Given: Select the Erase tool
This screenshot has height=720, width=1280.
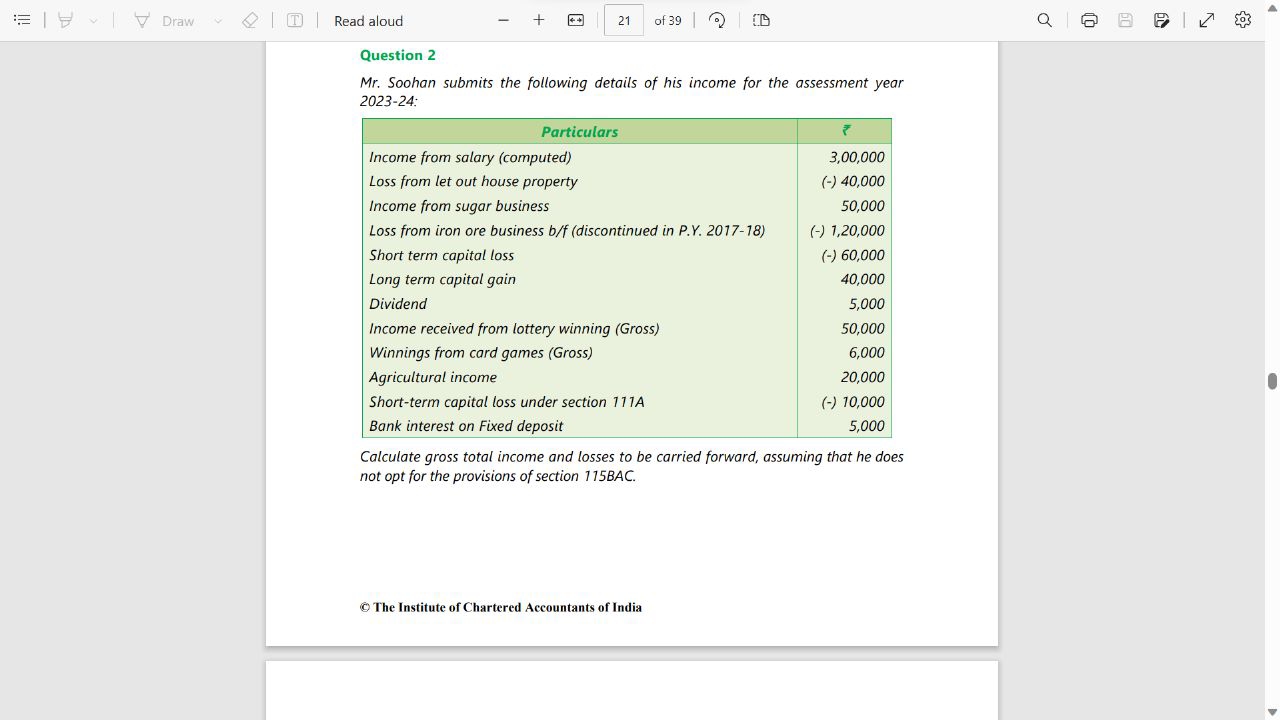Looking at the screenshot, I should click(x=250, y=20).
